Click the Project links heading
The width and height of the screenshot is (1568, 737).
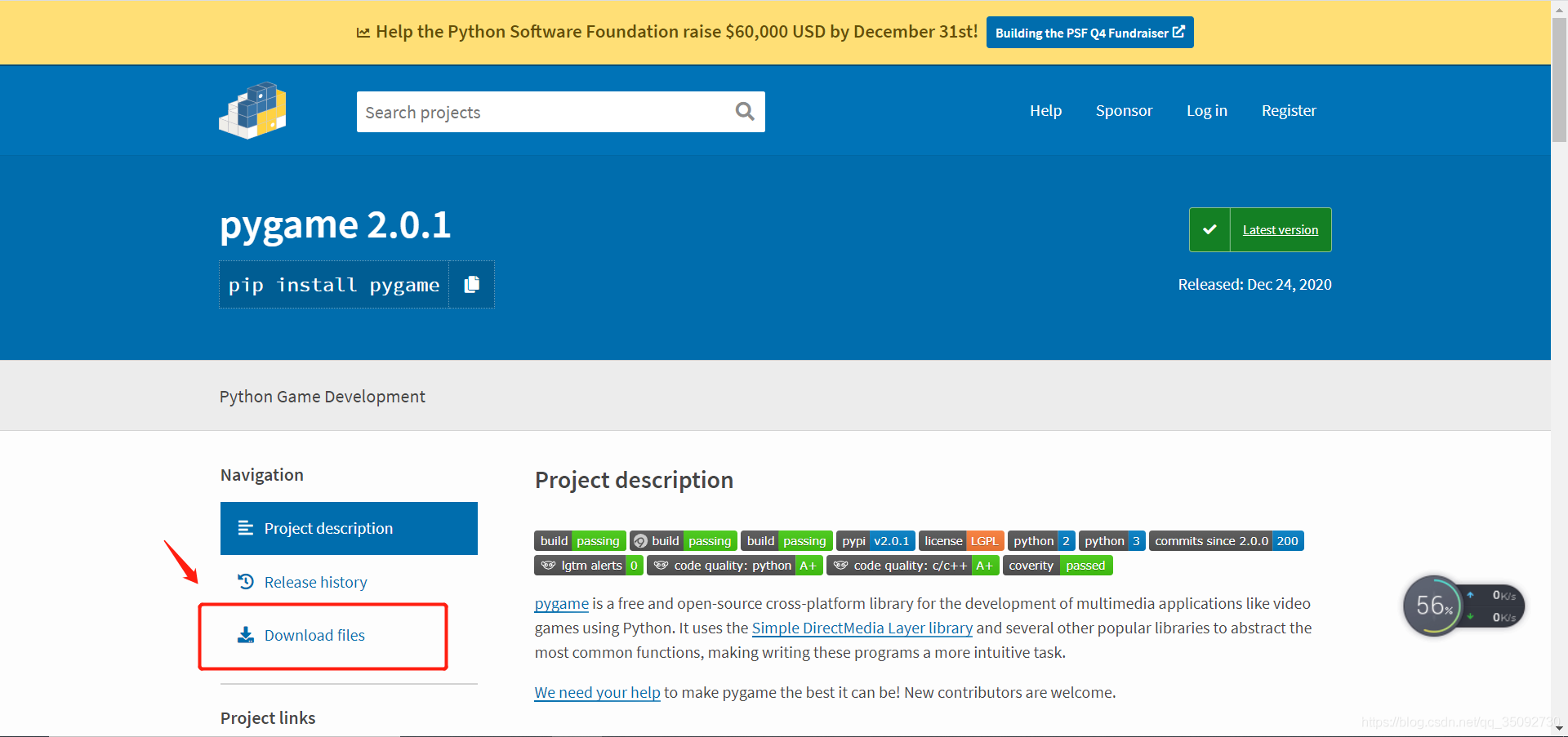click(x=268, y=718)
